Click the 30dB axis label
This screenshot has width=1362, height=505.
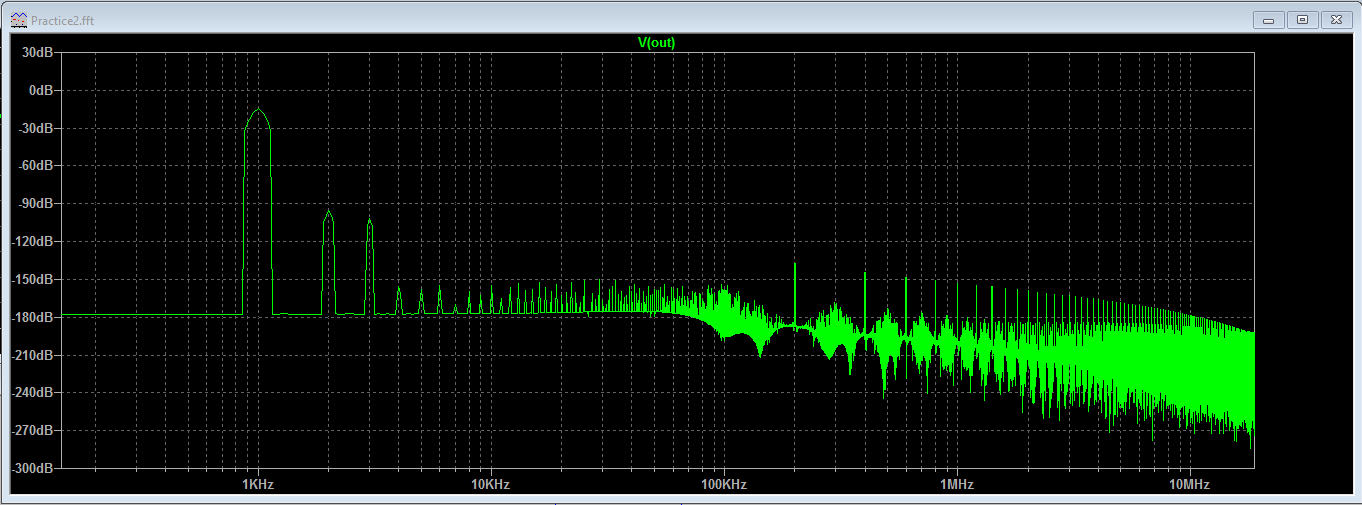pyautogui.click(x=36, y=52)
